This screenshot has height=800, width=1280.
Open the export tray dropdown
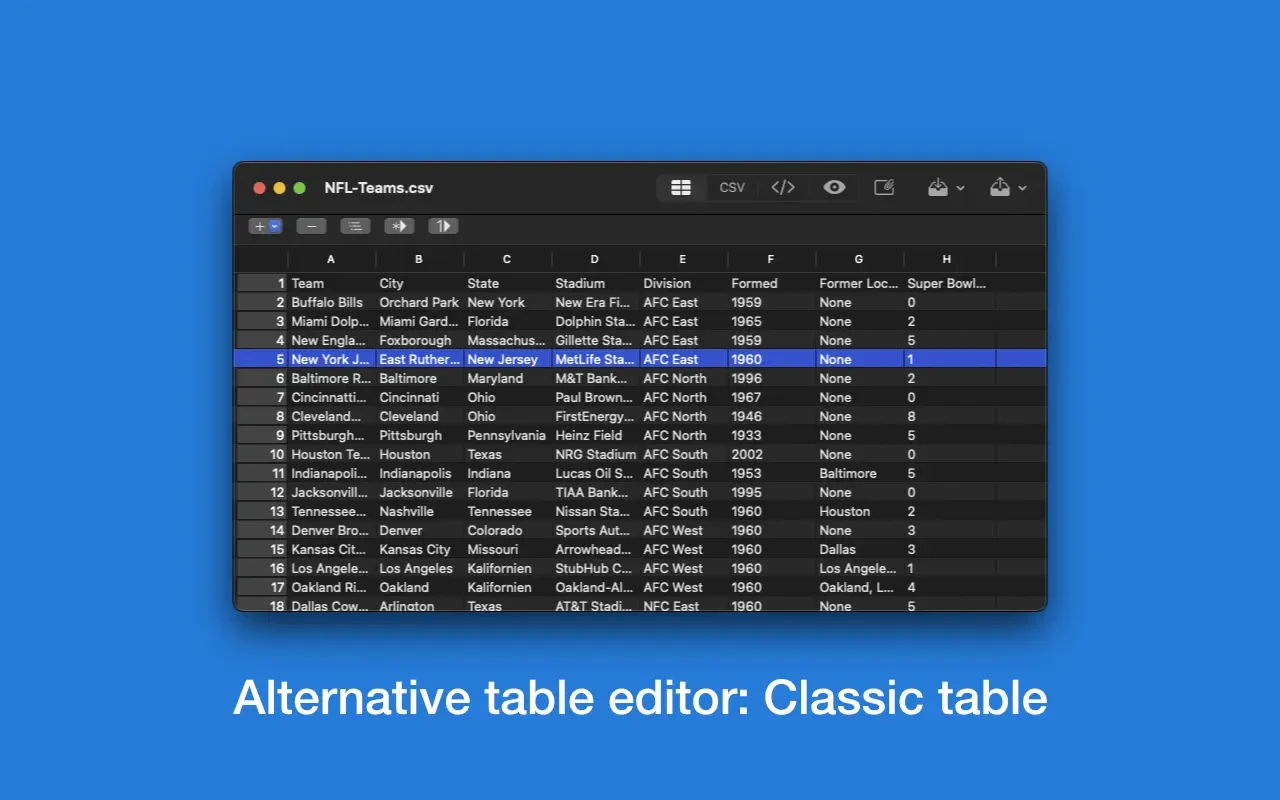(x=1007, y=188)
